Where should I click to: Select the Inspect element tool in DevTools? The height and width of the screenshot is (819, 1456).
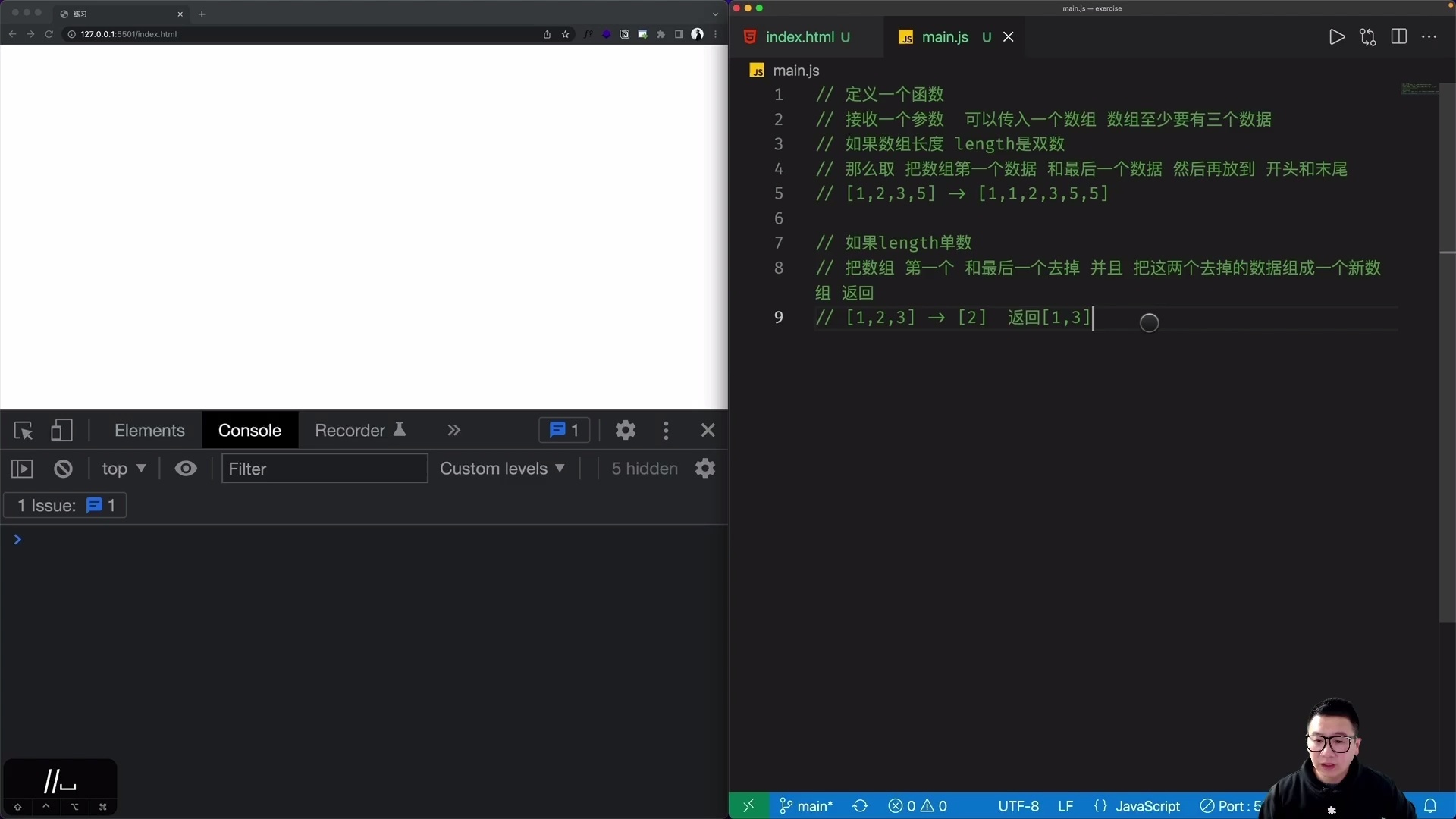[x=23, y=430]
